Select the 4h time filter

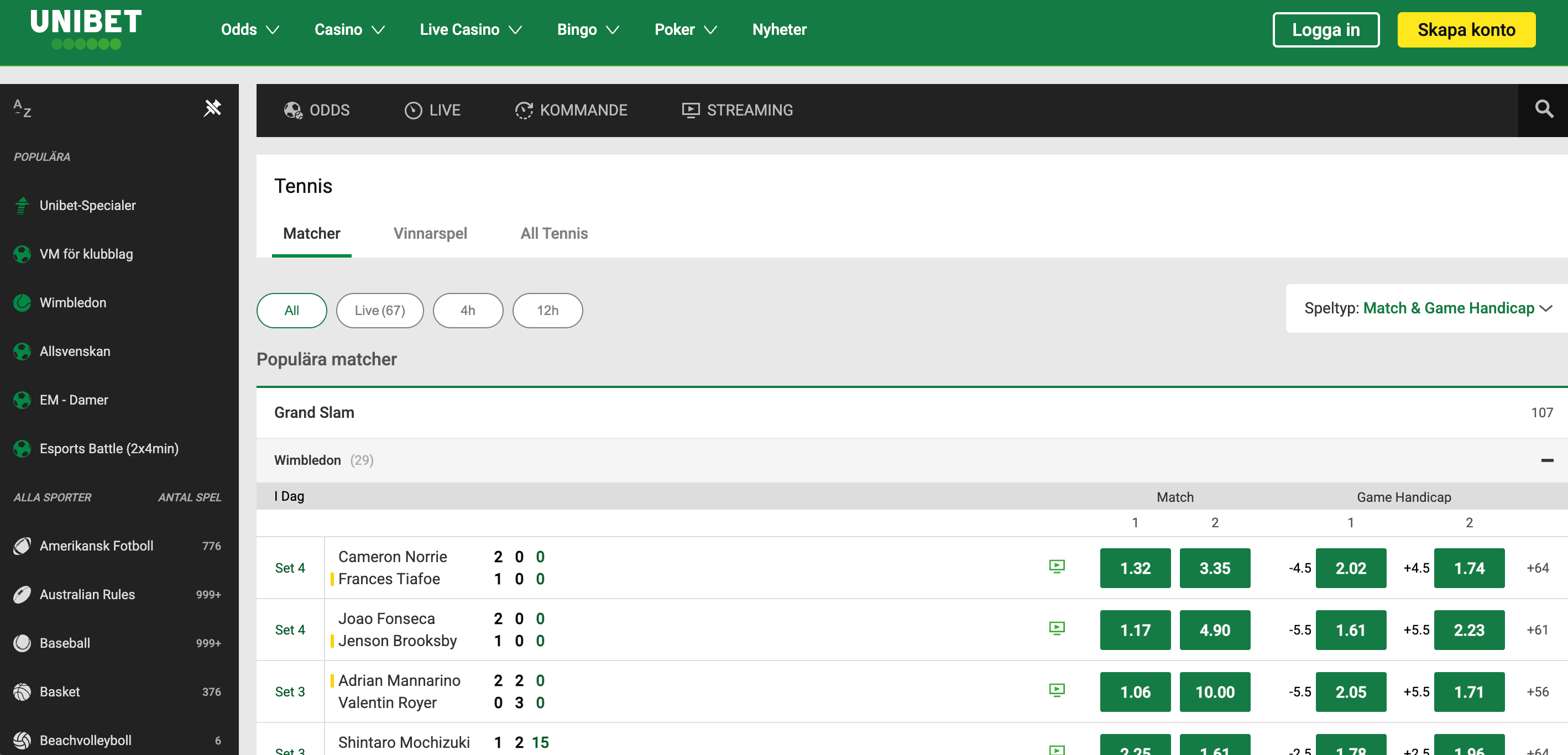[x=468, y=310]
